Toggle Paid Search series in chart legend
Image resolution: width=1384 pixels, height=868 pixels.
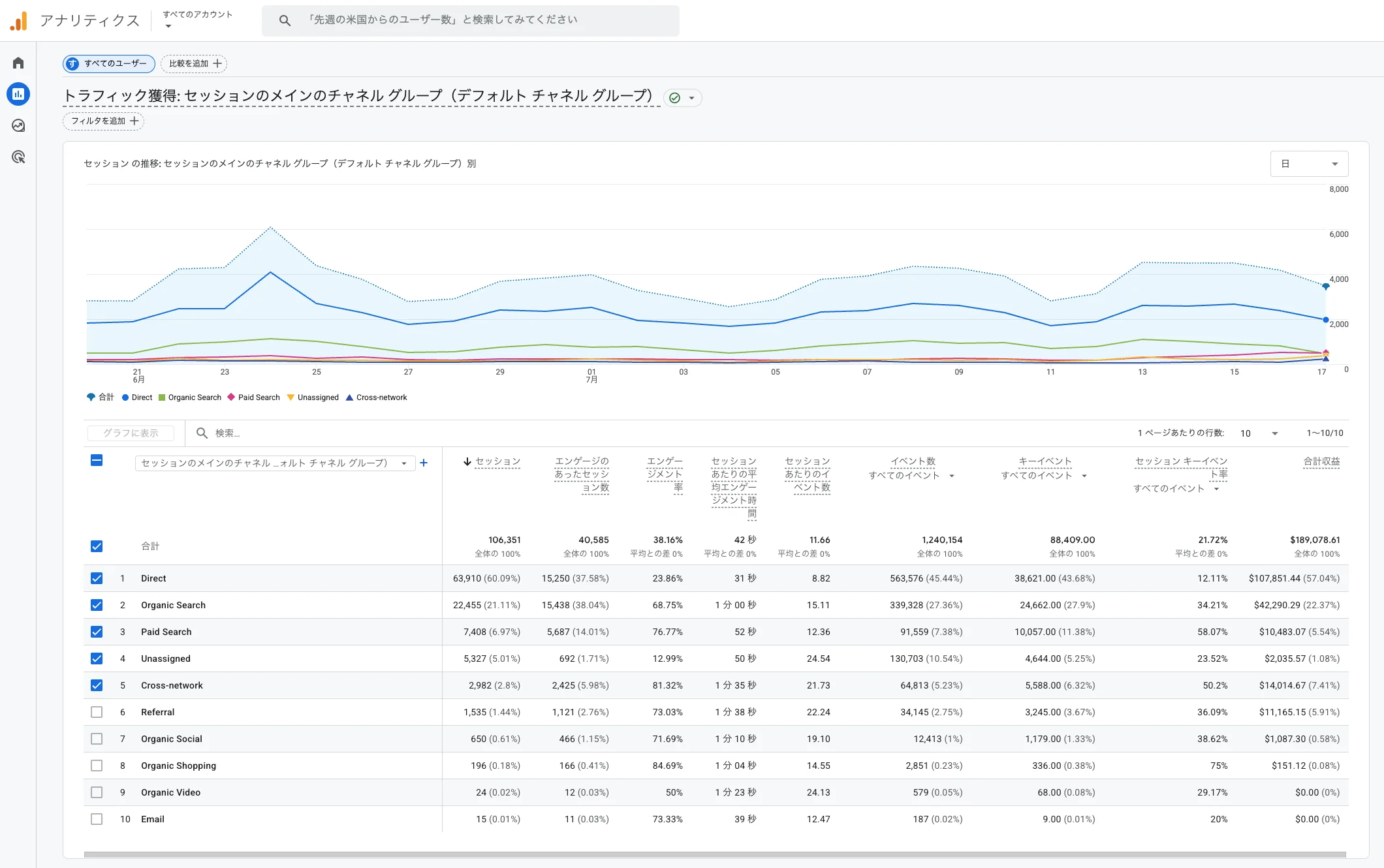tap(253, 397)
